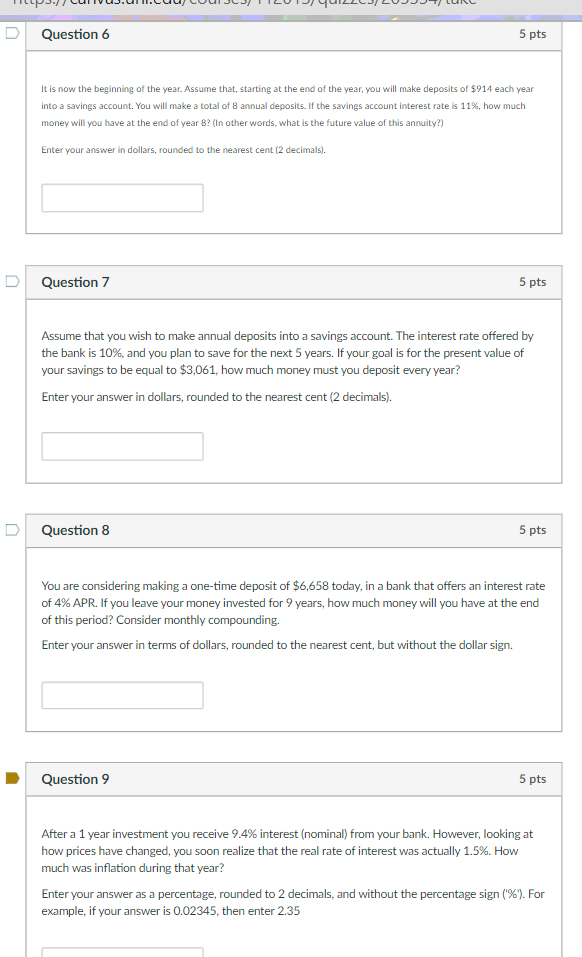Click the 5 pts label on Question 7

(x=533, y=282)
